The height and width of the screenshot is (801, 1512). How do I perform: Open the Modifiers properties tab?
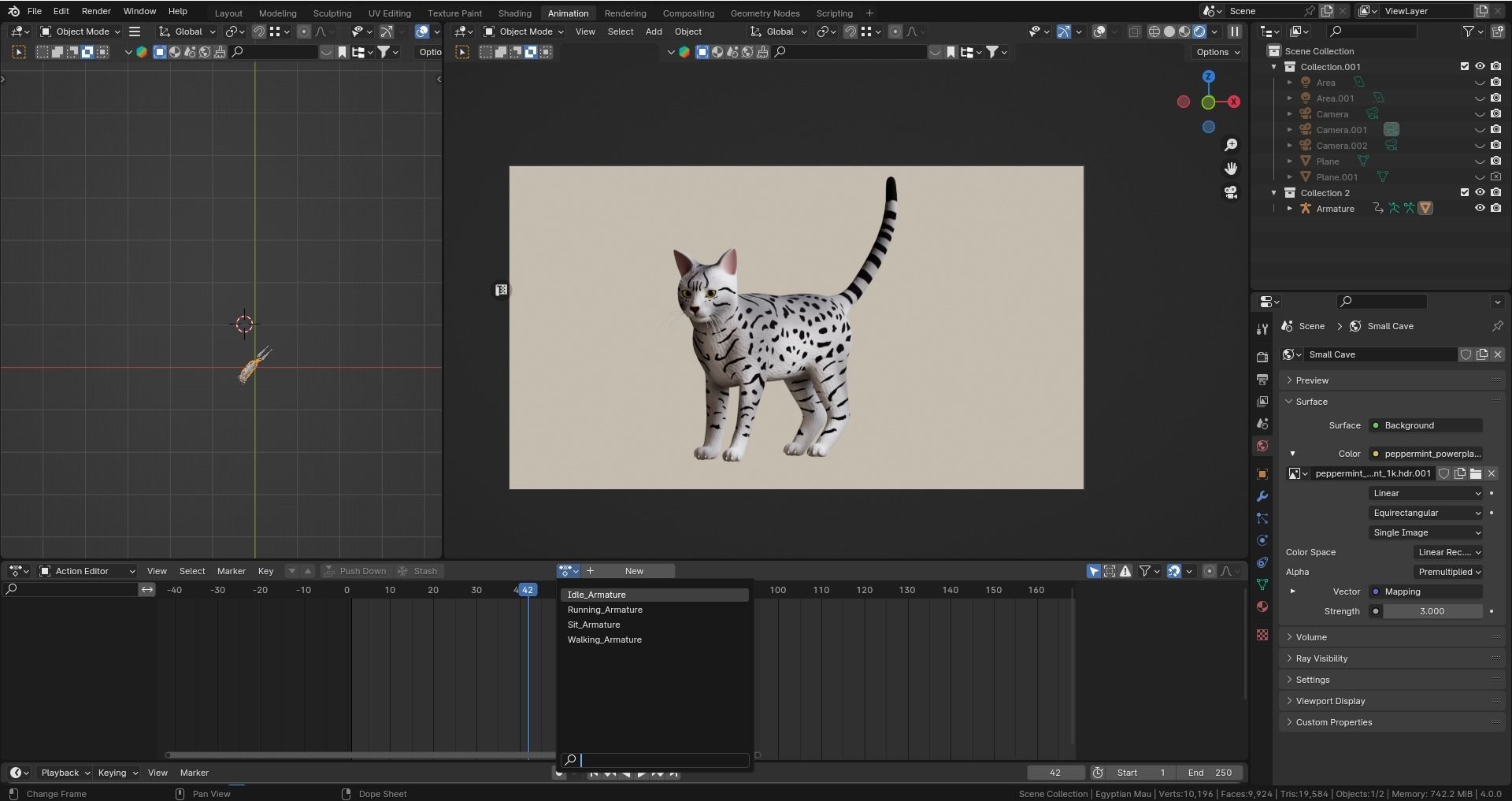point(1262,496)
